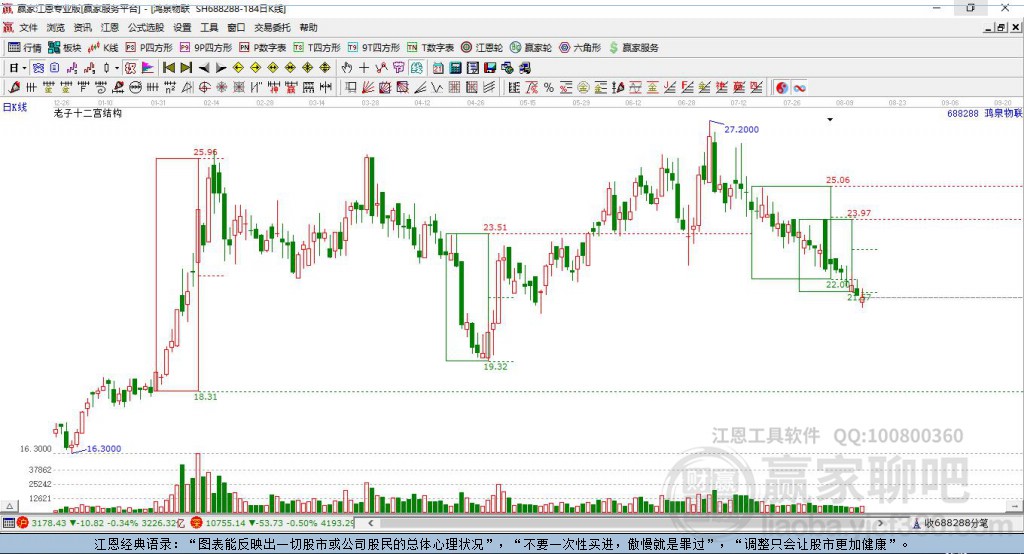
Task: Click the 19.32 low price label
Action: coord(495,367)
